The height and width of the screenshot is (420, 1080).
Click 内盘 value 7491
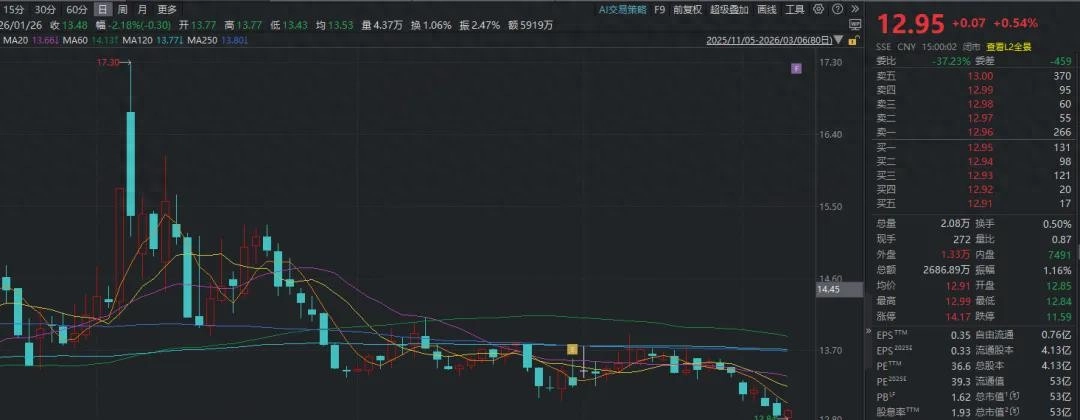(x=1061, y=255)
